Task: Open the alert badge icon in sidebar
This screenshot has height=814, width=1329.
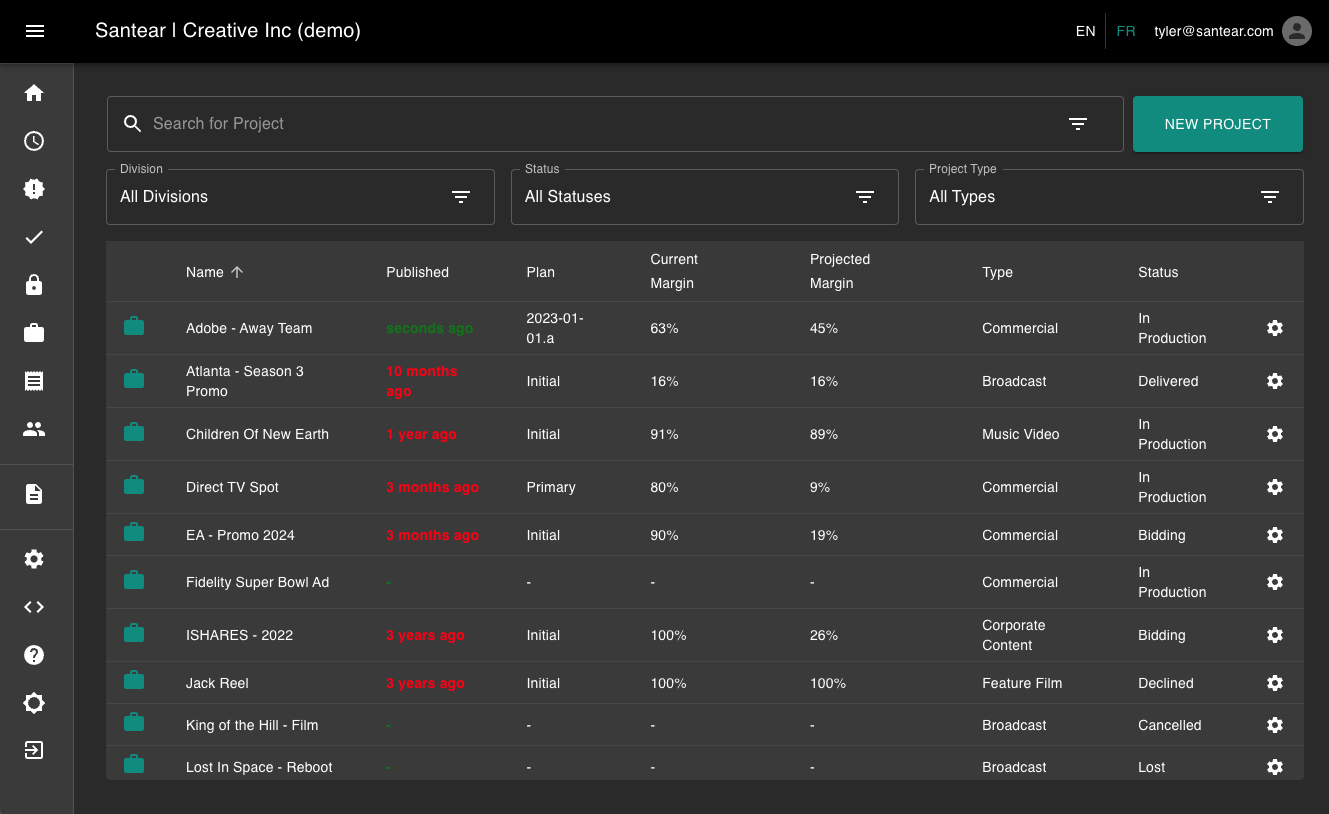Action: [x=34, y=189]
